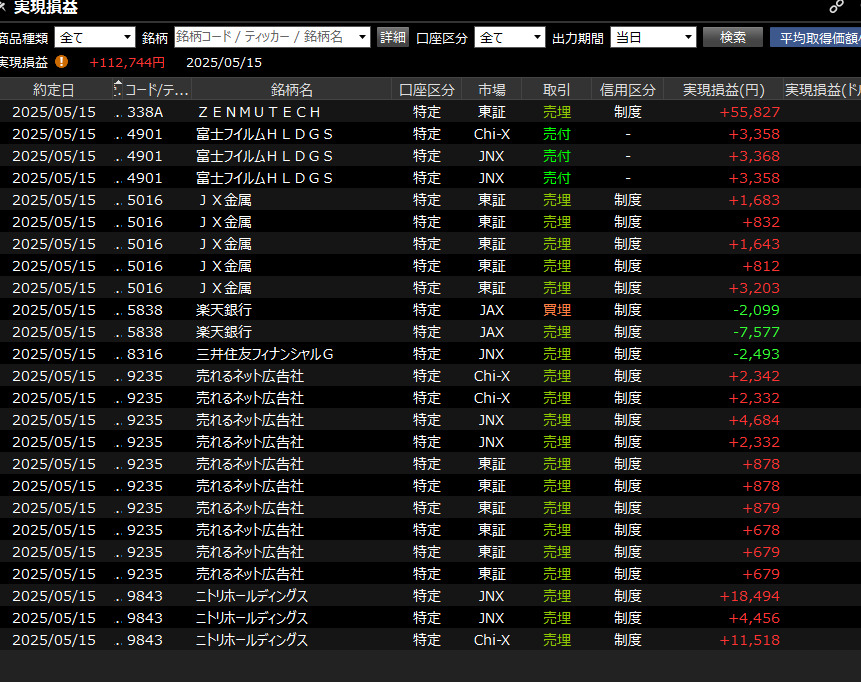Sort by 実現損益(円) column header
The width and height of the screenshot is (861, 682).
pyautogui.click(x=723, y=90)
